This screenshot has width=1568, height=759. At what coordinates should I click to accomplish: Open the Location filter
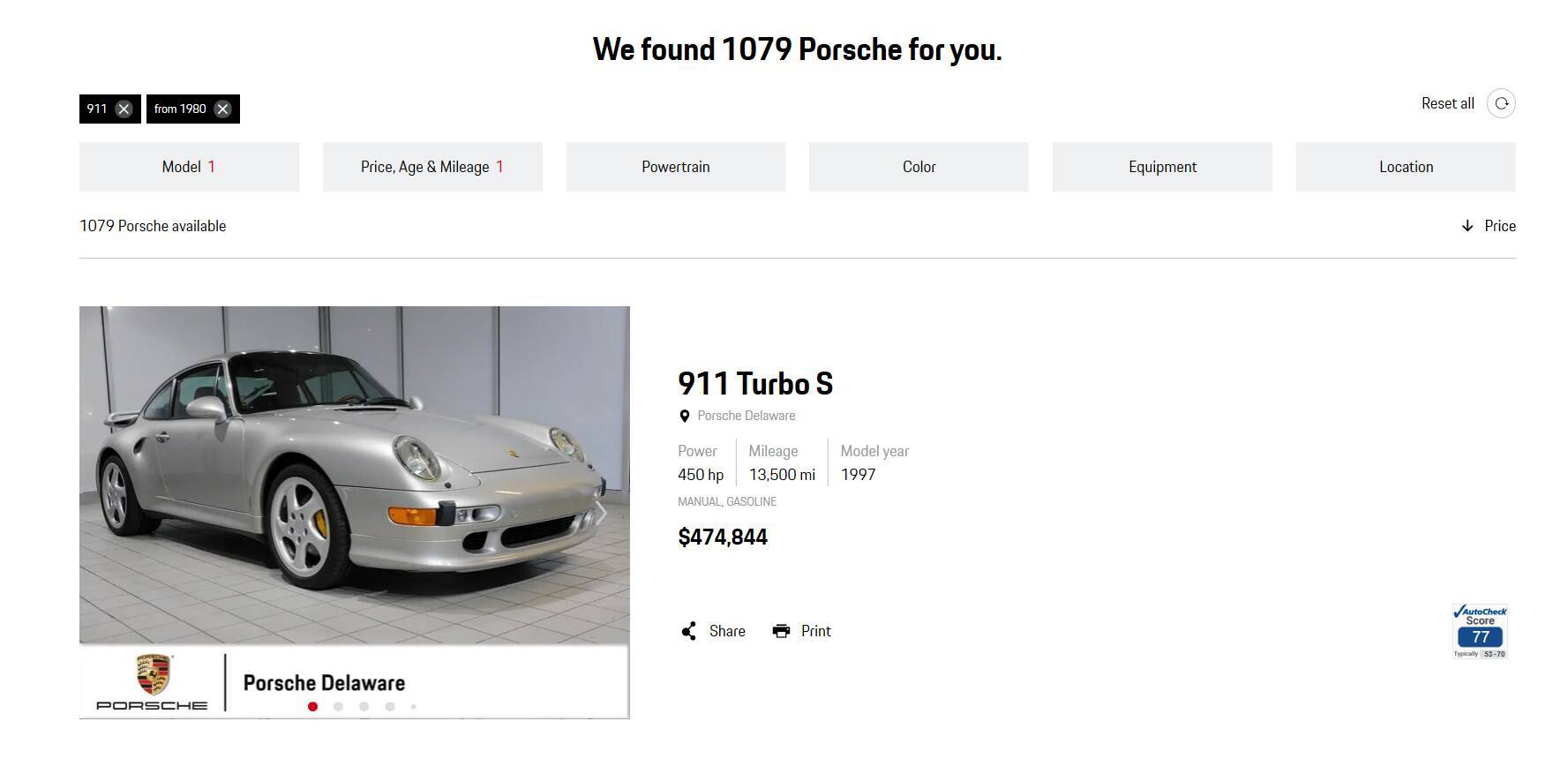point(1406,167)
